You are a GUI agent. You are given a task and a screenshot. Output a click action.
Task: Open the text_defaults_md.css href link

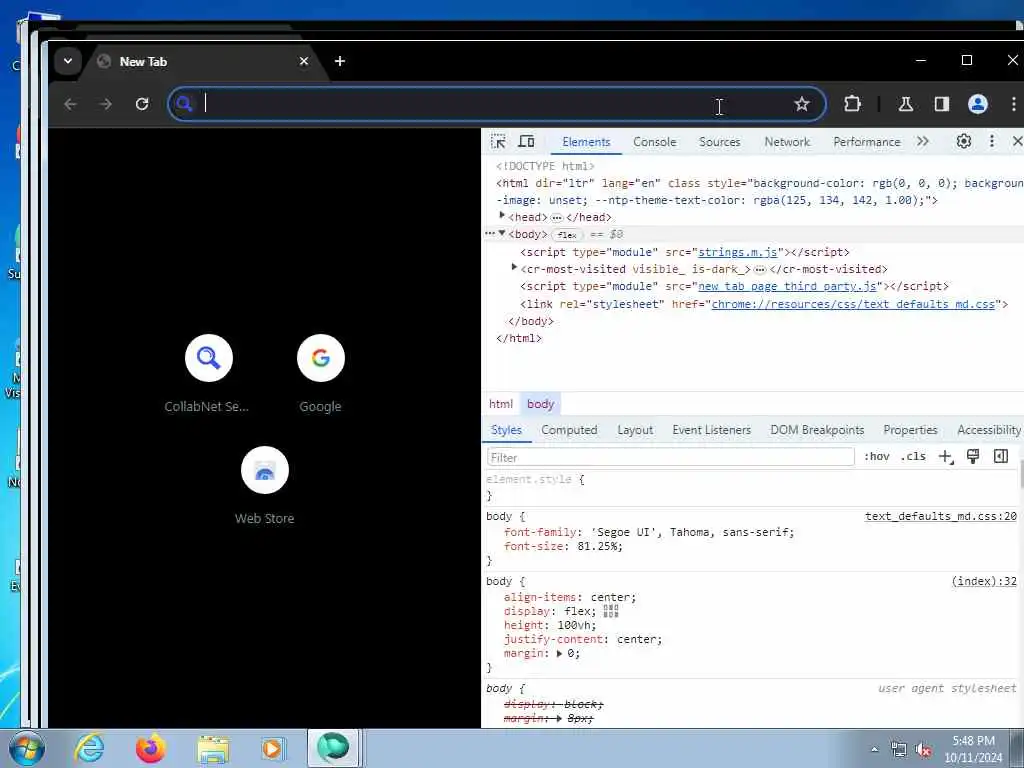click(853, 304)
